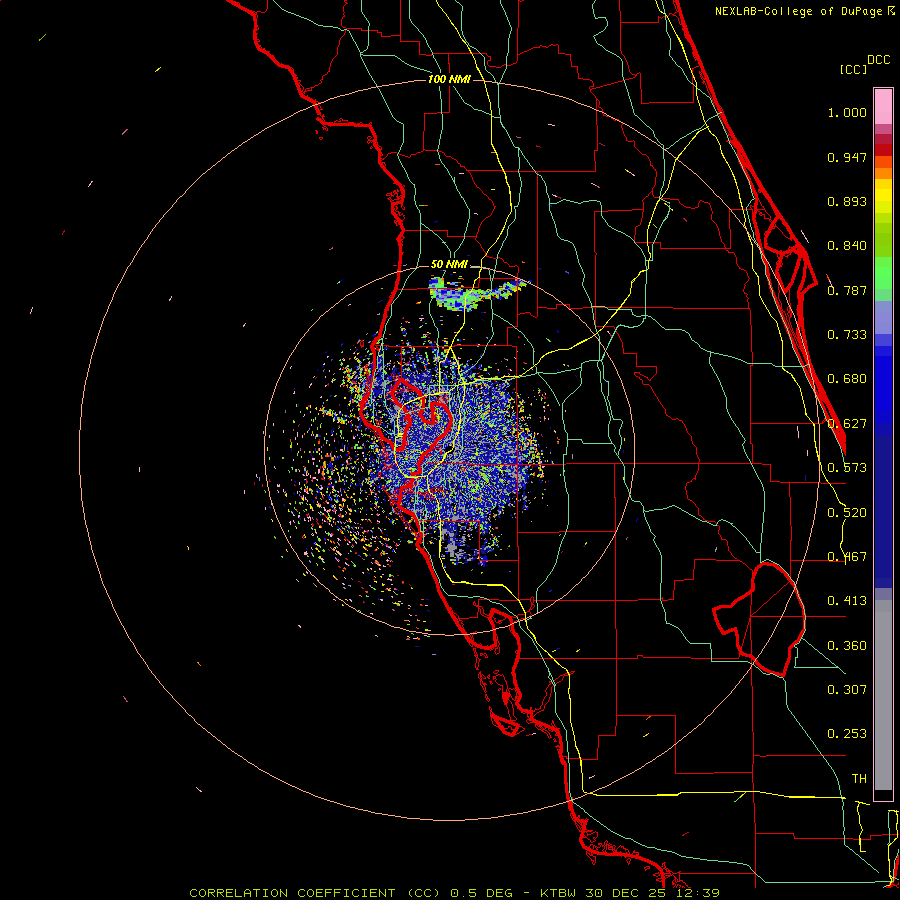The height and width of the screenshot is (900, 900).
Task: Select the 0.680 scale value
Action: (x=847, y=379)
